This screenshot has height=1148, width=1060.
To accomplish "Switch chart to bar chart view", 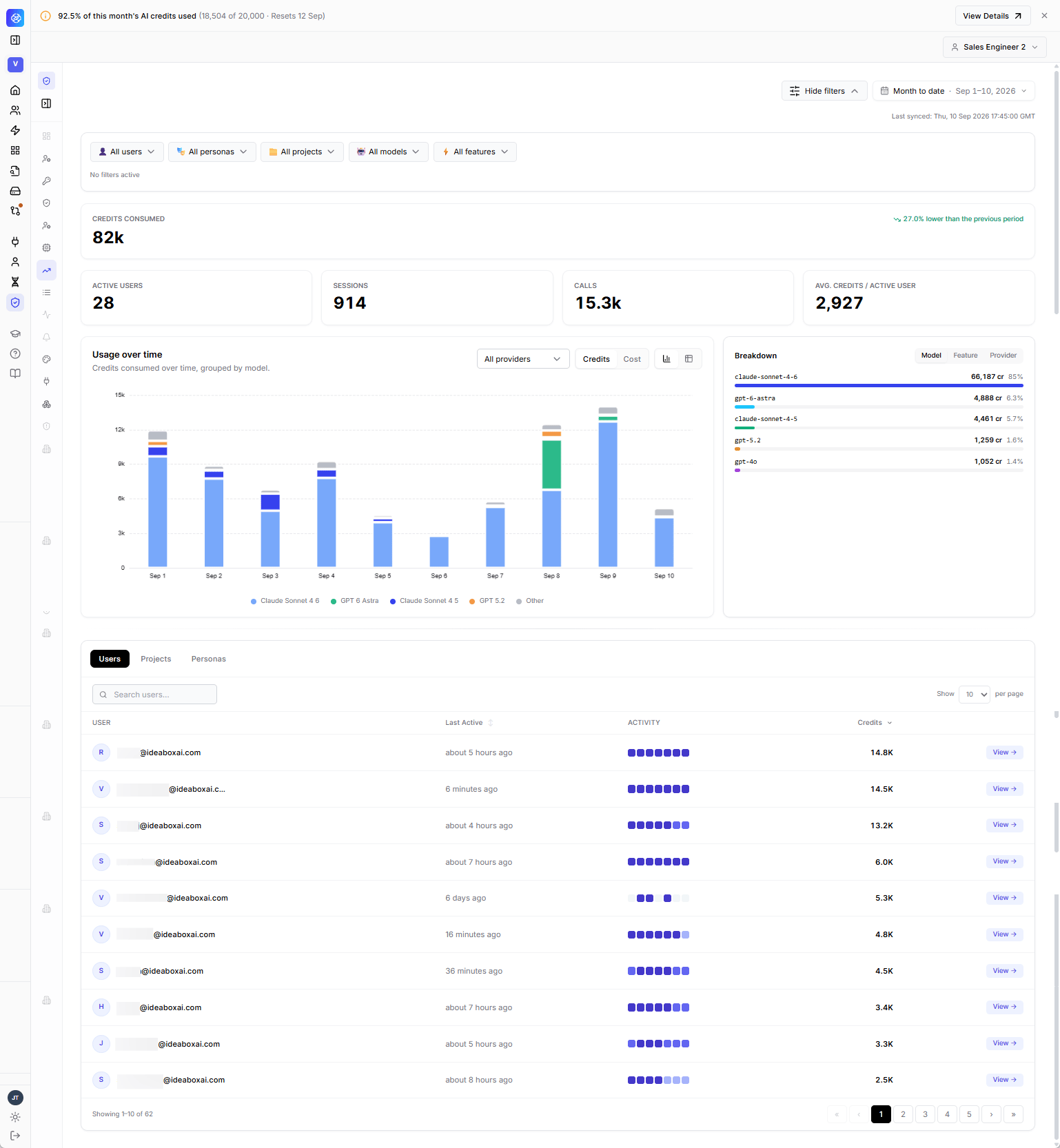I will coord(666,359).
